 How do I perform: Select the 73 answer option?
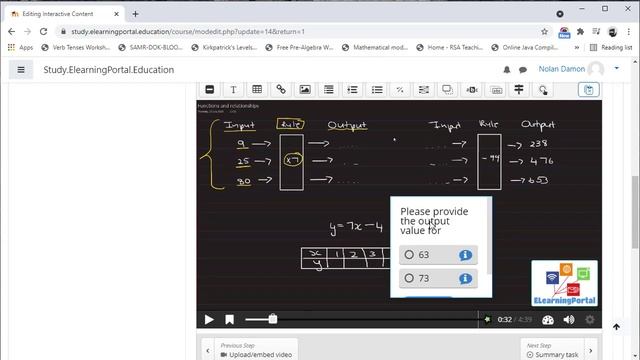(438, 278)
